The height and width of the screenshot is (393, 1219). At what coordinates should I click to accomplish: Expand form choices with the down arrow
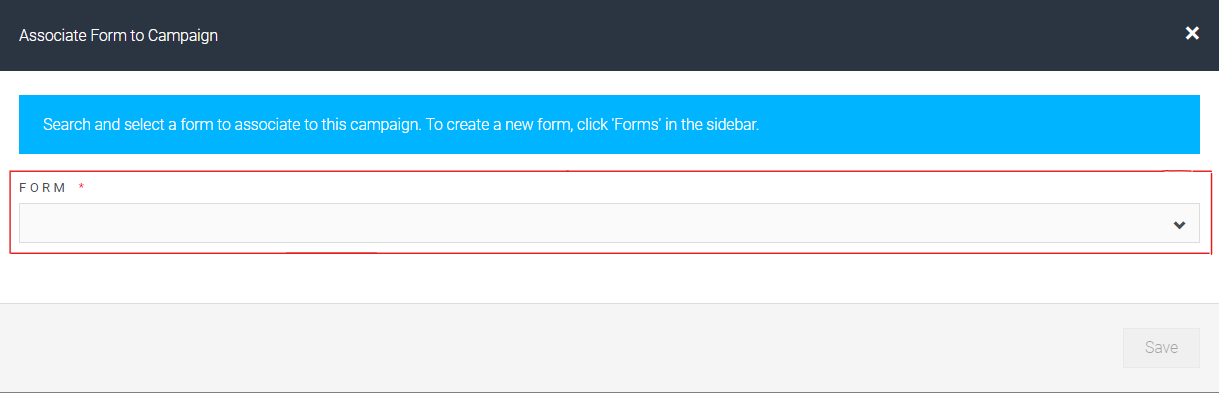(x=1179, y=225)
